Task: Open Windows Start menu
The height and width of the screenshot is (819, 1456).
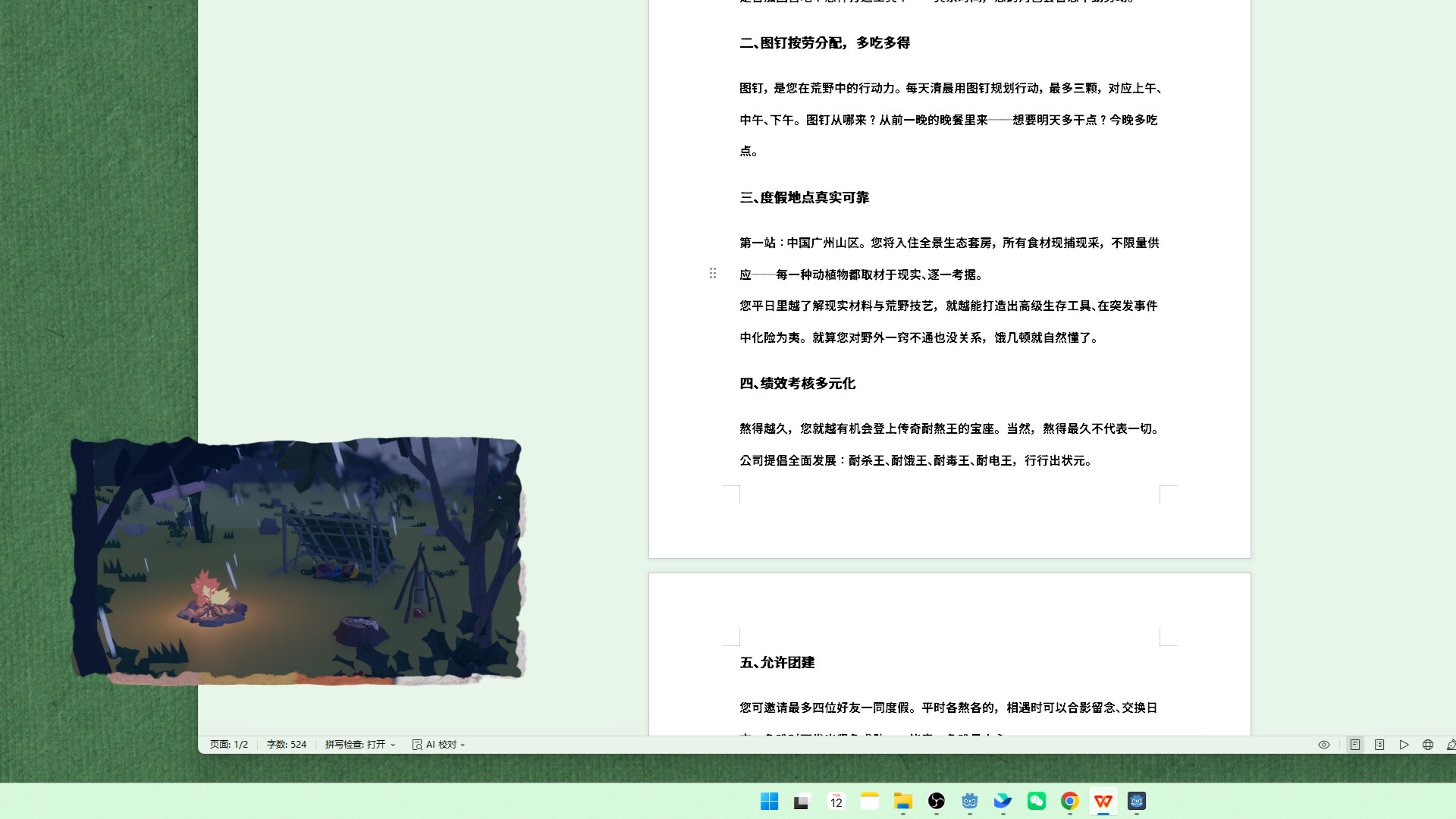Action: [769, 802]
